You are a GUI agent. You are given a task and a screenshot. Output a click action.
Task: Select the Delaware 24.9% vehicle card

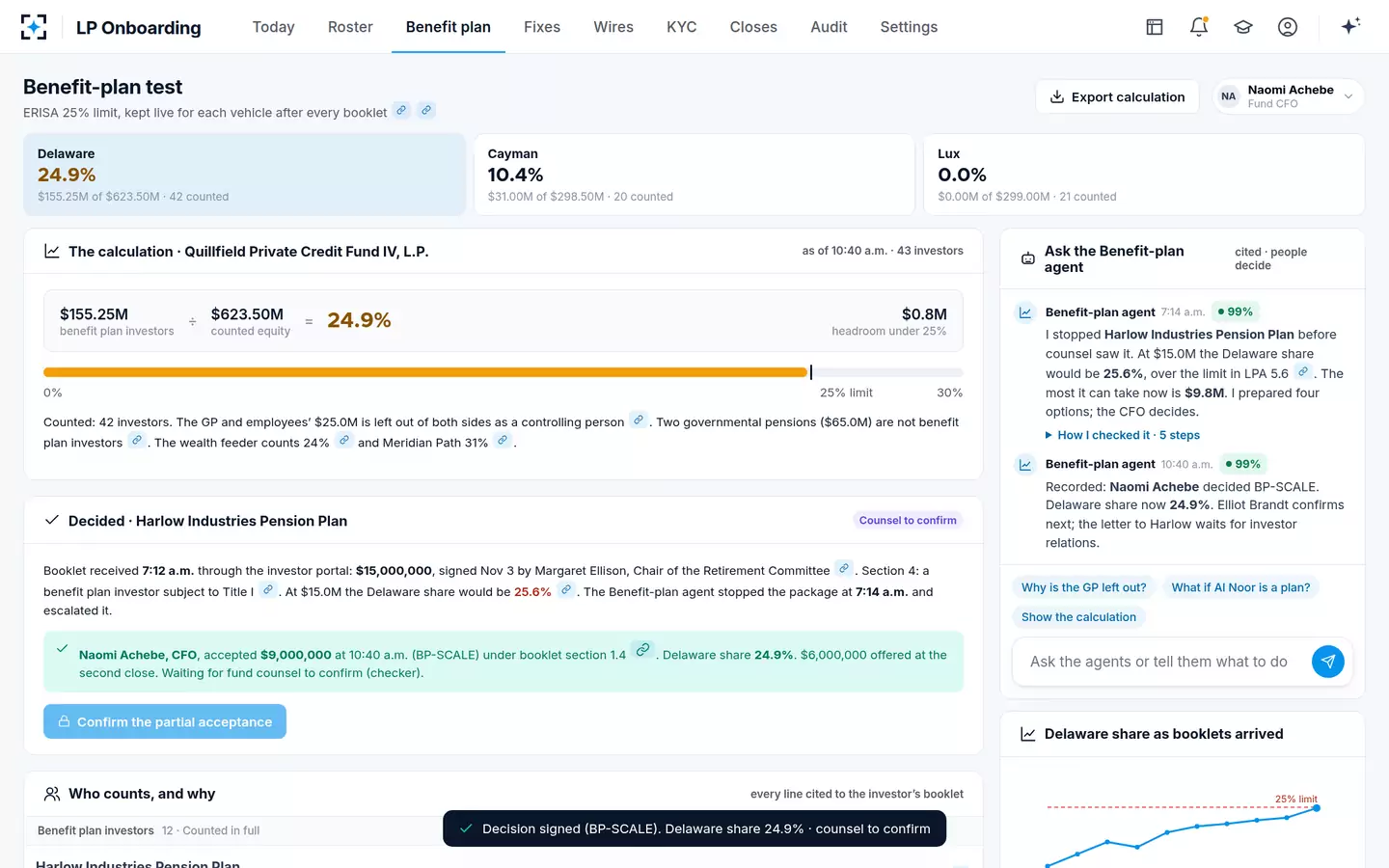click(244, 175)
